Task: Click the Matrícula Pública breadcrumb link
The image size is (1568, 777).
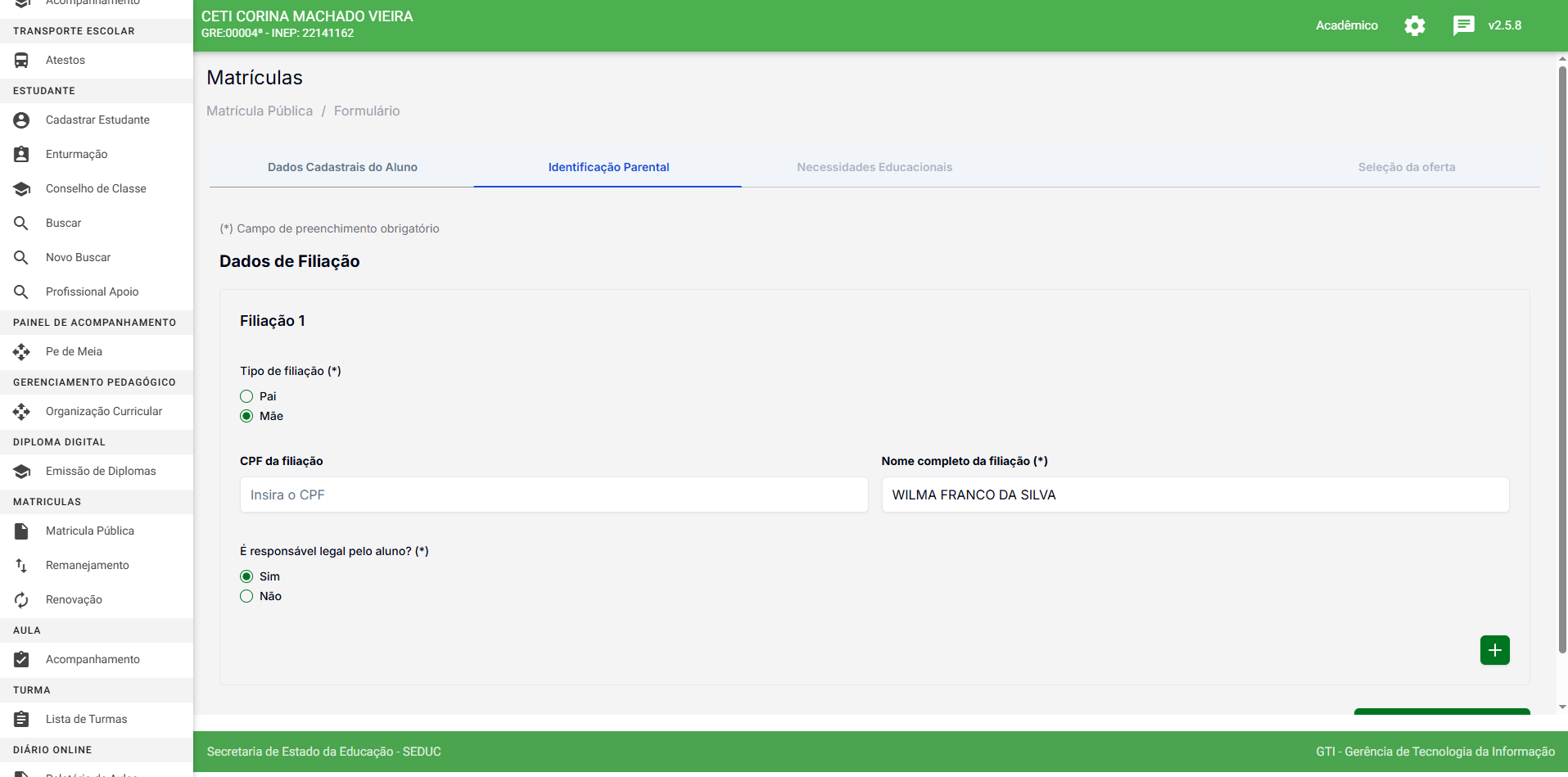Action: (x=260, y=111)
